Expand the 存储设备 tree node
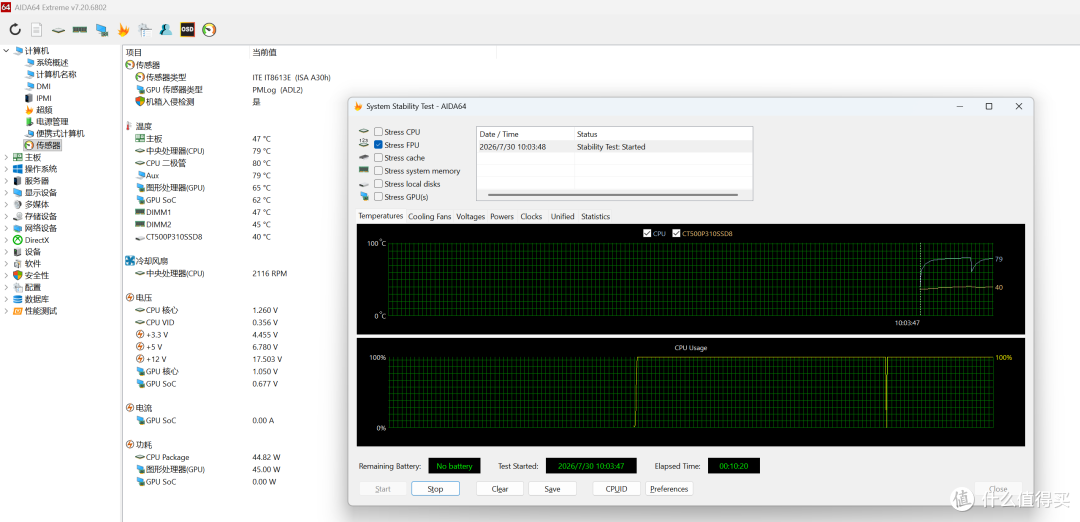The width and height of the screenshot is (1080, 522). [x=6, y=216]
